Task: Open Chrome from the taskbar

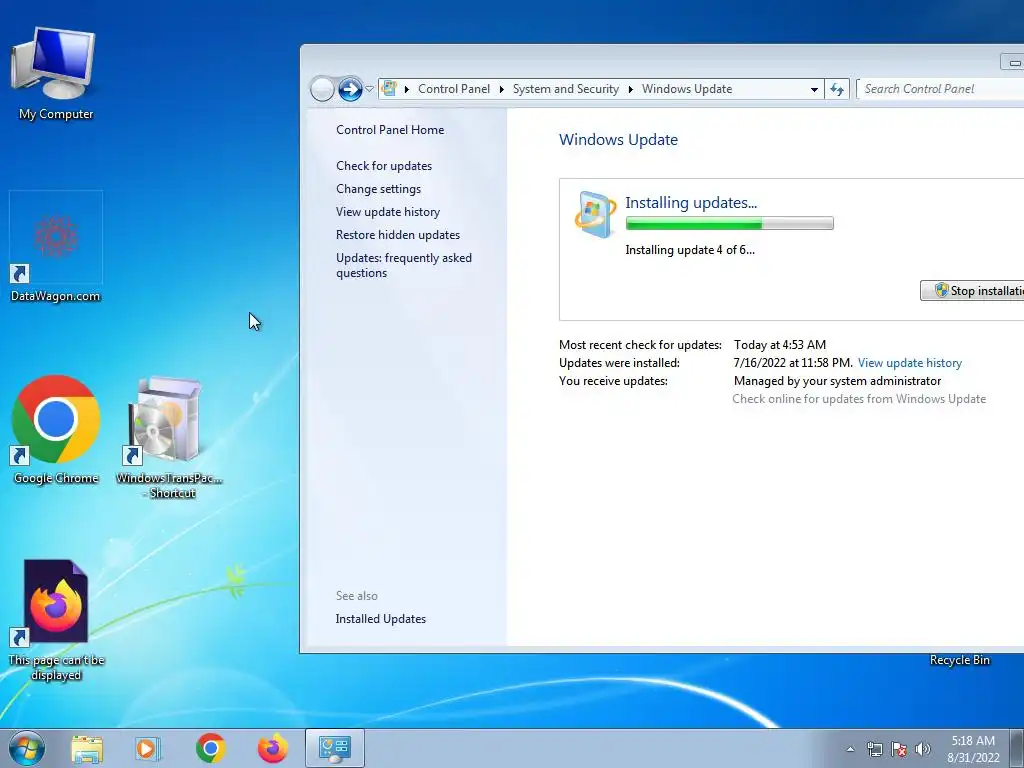Action: tap(210, 748)
